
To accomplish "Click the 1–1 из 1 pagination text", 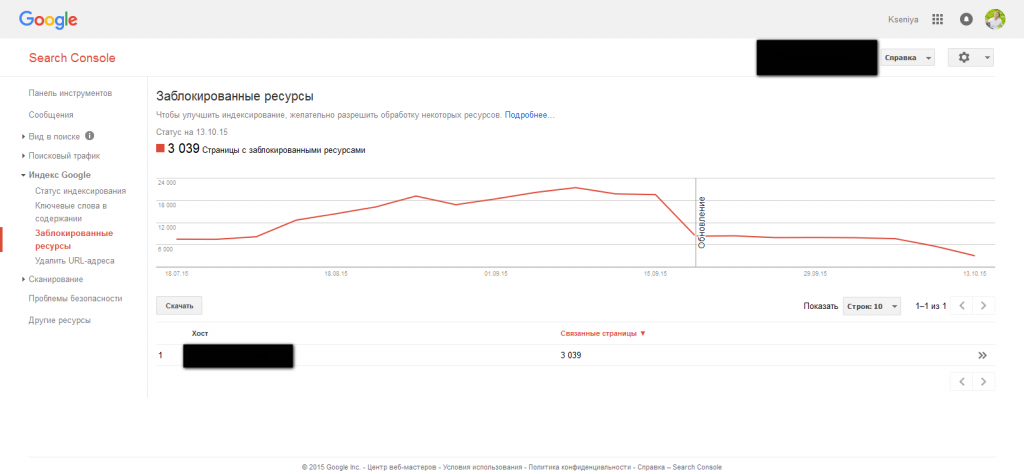I will pos(931,306).
